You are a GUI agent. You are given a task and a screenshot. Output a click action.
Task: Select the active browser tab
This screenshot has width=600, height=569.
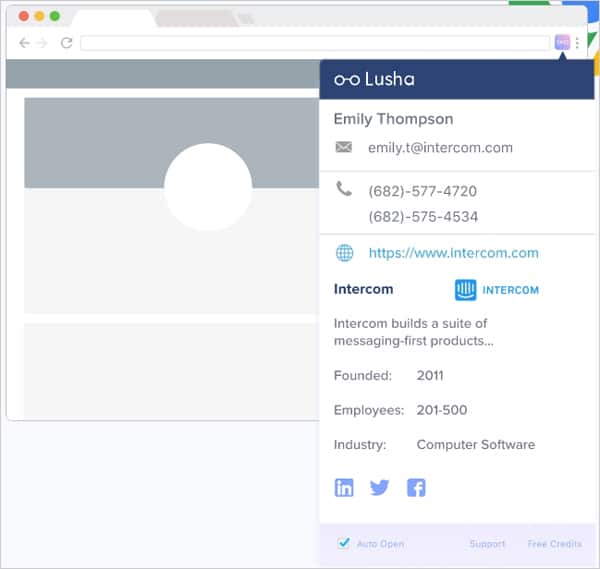coord(112,19)
